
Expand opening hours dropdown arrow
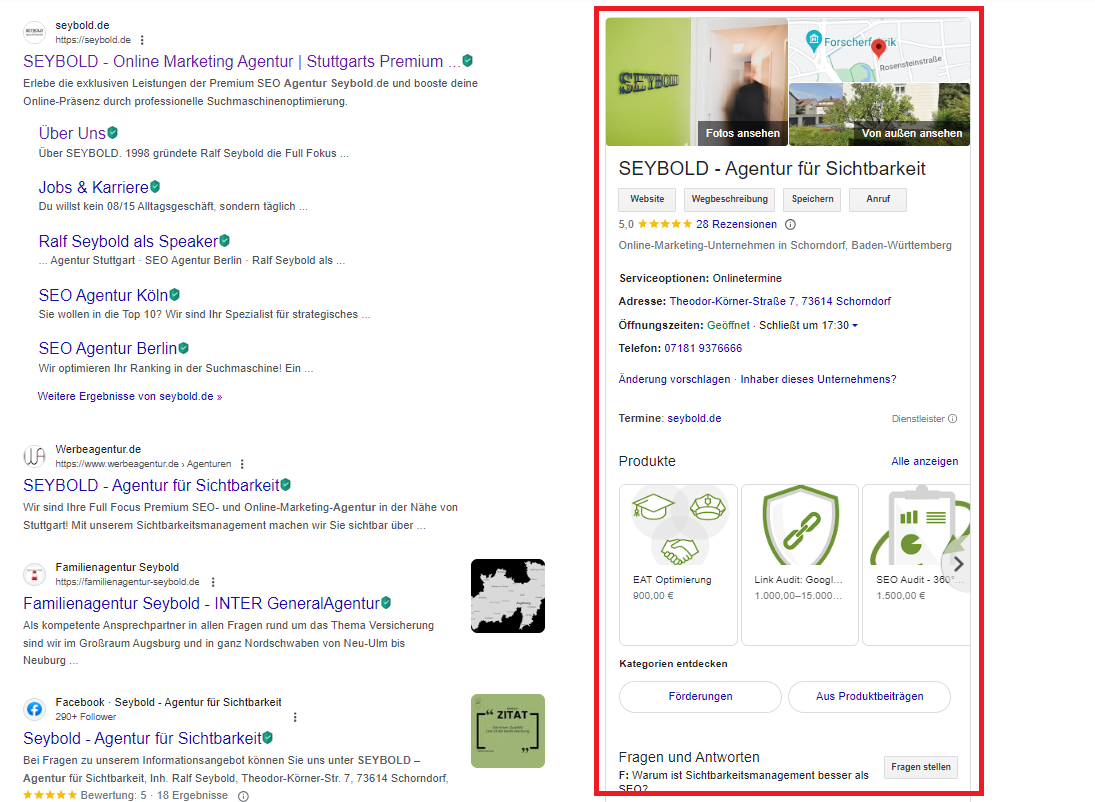tap(855, 326)
